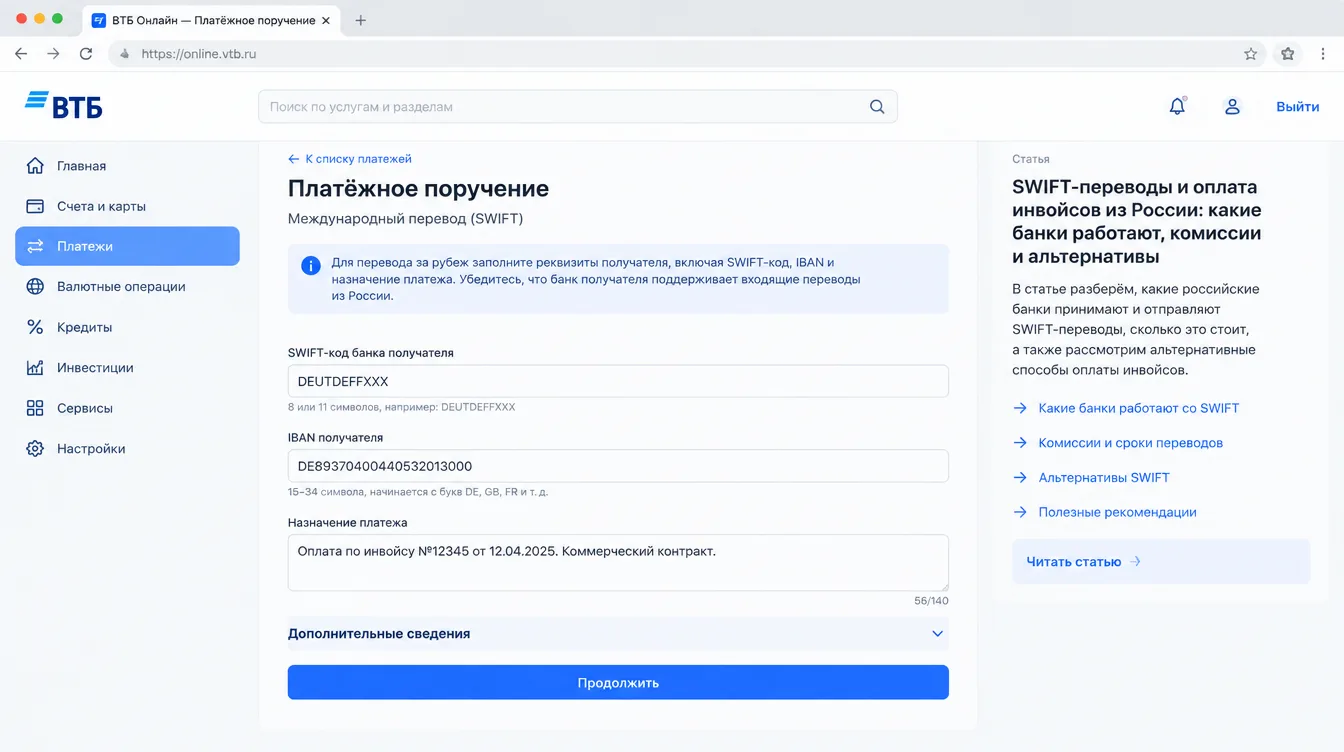This screenshot has width=1344, height=752.
Task: Open Сервисы section
Action: click(127, 408)
